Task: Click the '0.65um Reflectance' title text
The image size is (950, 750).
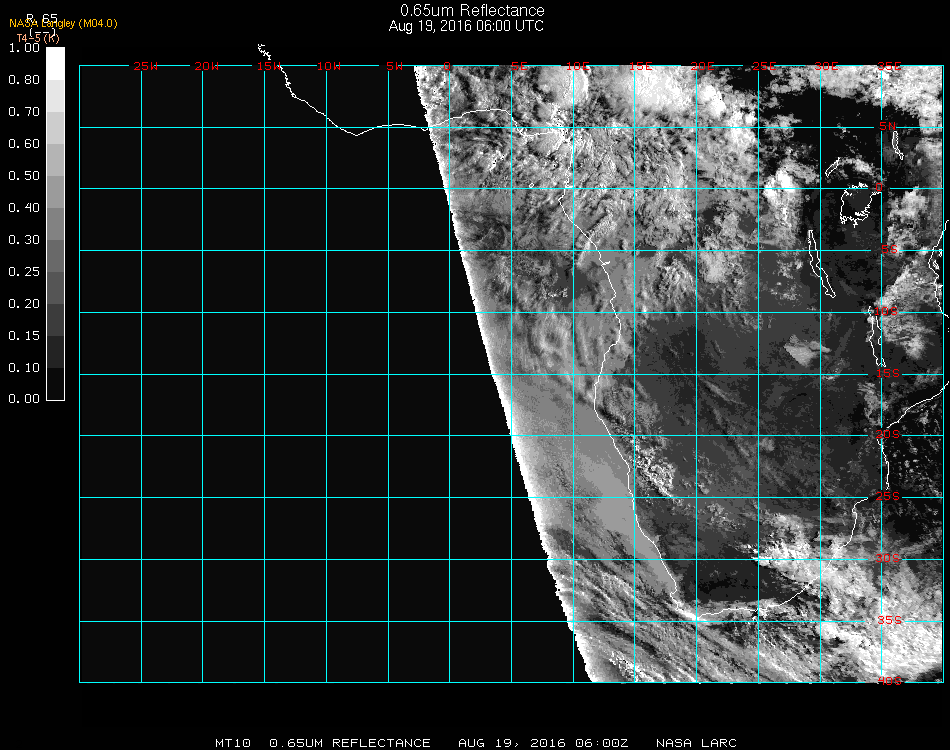Action: tap(472, 10)
